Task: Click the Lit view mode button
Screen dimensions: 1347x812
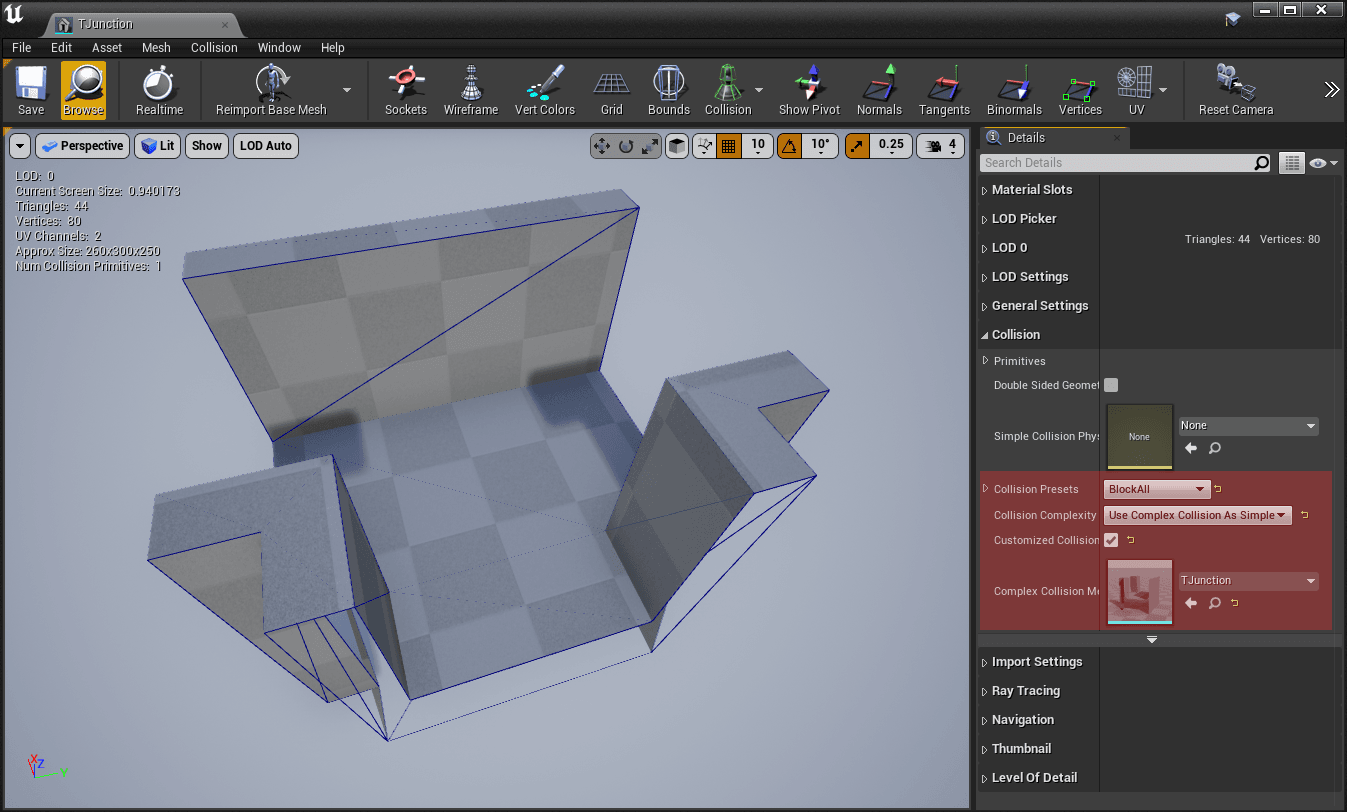Action: coord(157,146)
